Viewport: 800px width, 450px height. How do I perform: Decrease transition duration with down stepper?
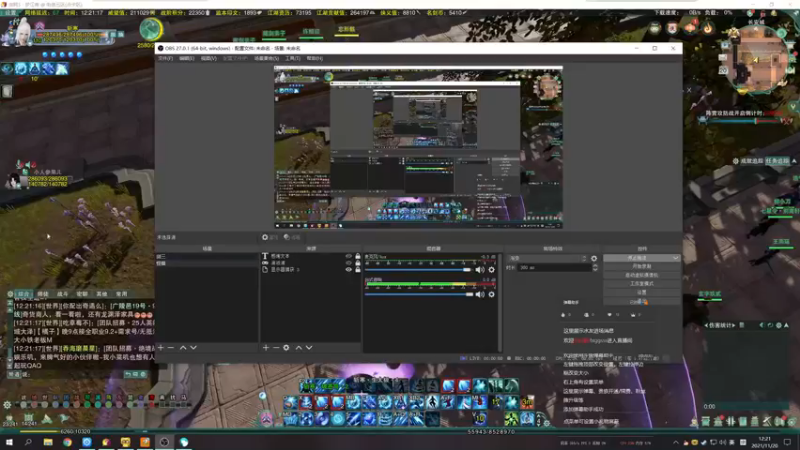[x=595, y=269]
